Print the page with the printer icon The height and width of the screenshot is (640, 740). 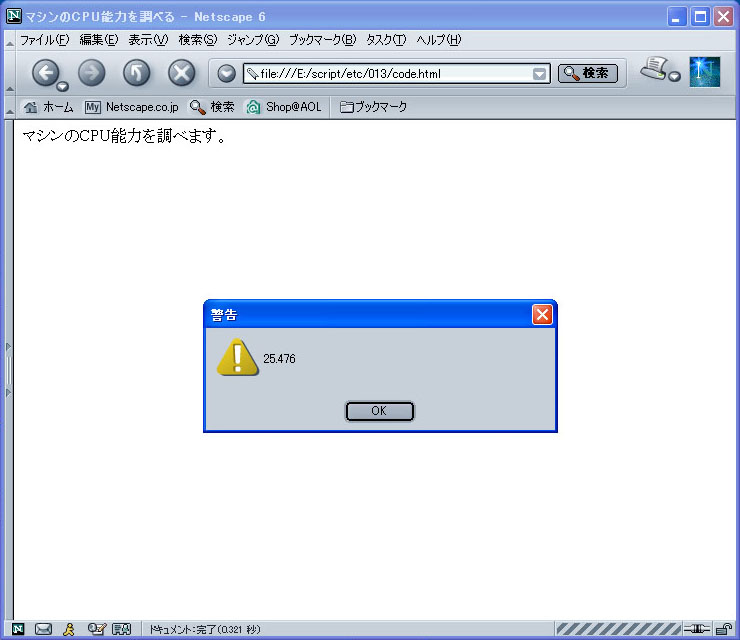(655, 68)
